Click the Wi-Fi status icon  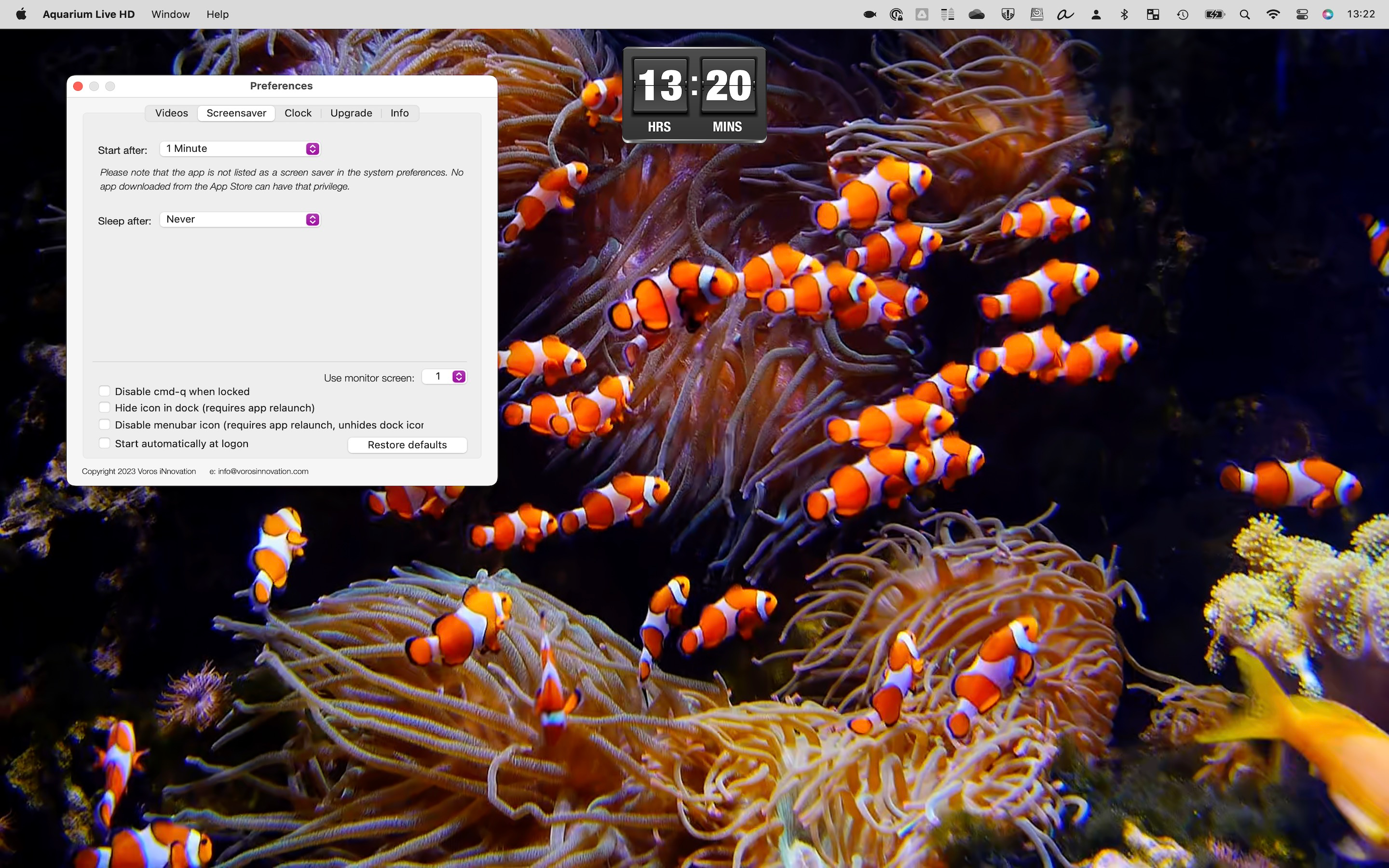1272,14
